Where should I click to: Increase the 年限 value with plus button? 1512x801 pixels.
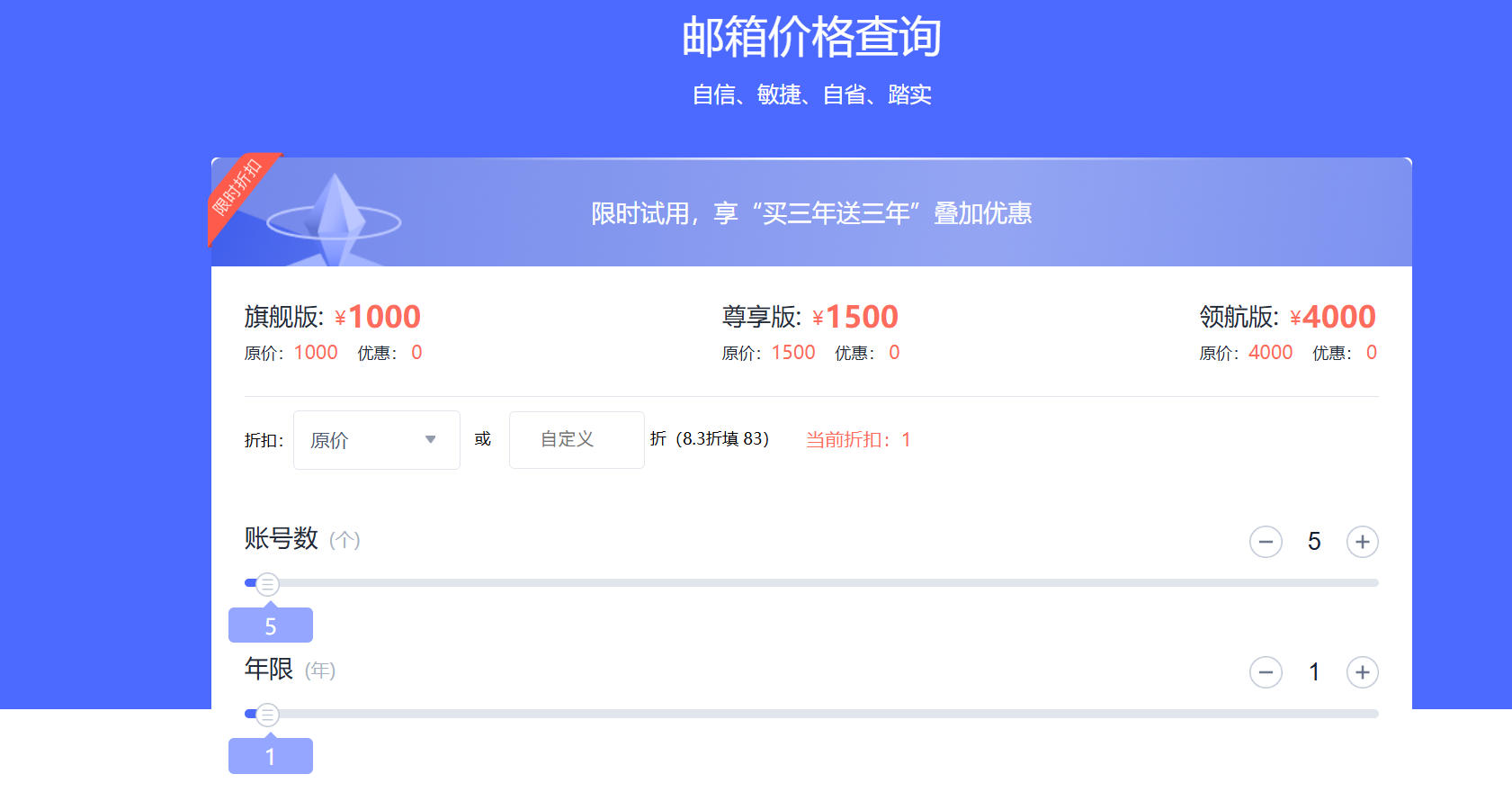coord(1362,672)
